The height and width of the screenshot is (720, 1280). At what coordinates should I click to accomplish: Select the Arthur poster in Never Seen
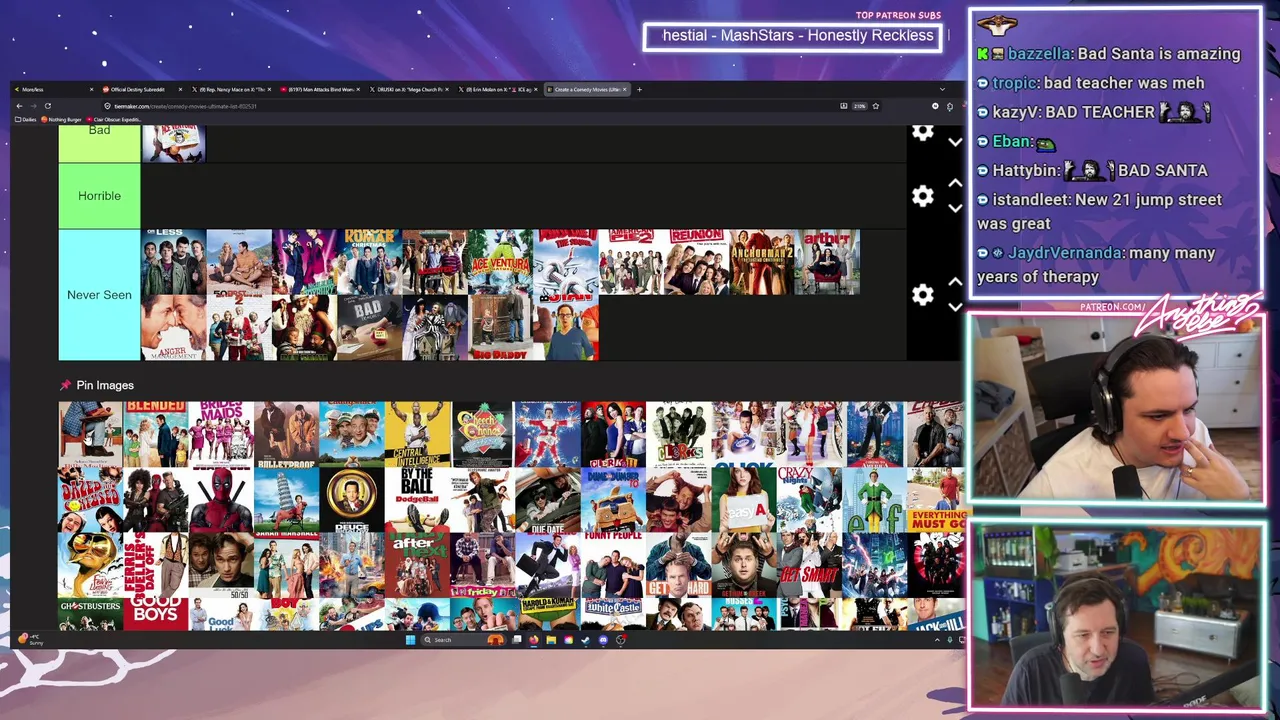pyautogui.click(x=827, y=262)
